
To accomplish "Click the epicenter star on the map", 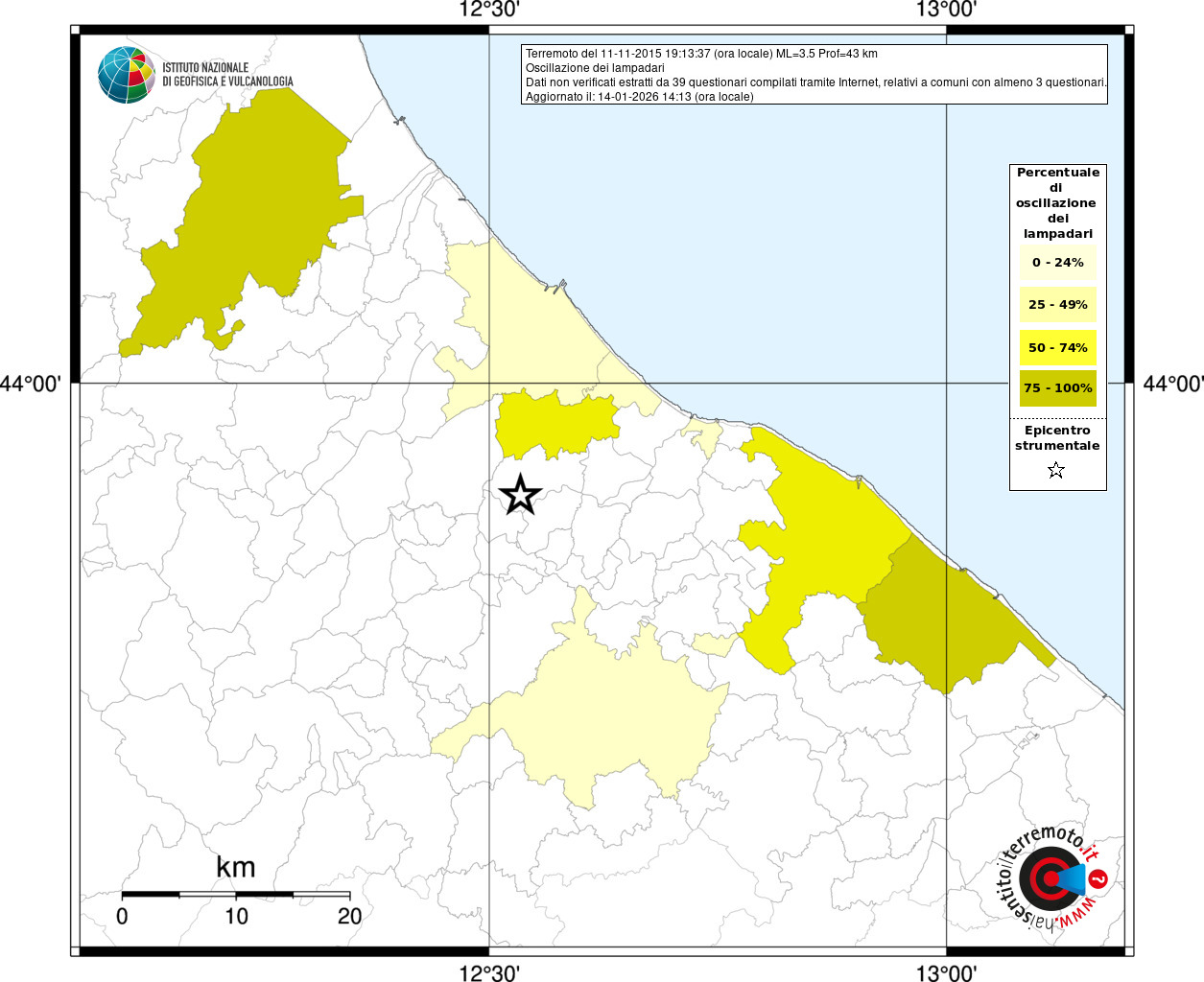I will click(520, 496).
